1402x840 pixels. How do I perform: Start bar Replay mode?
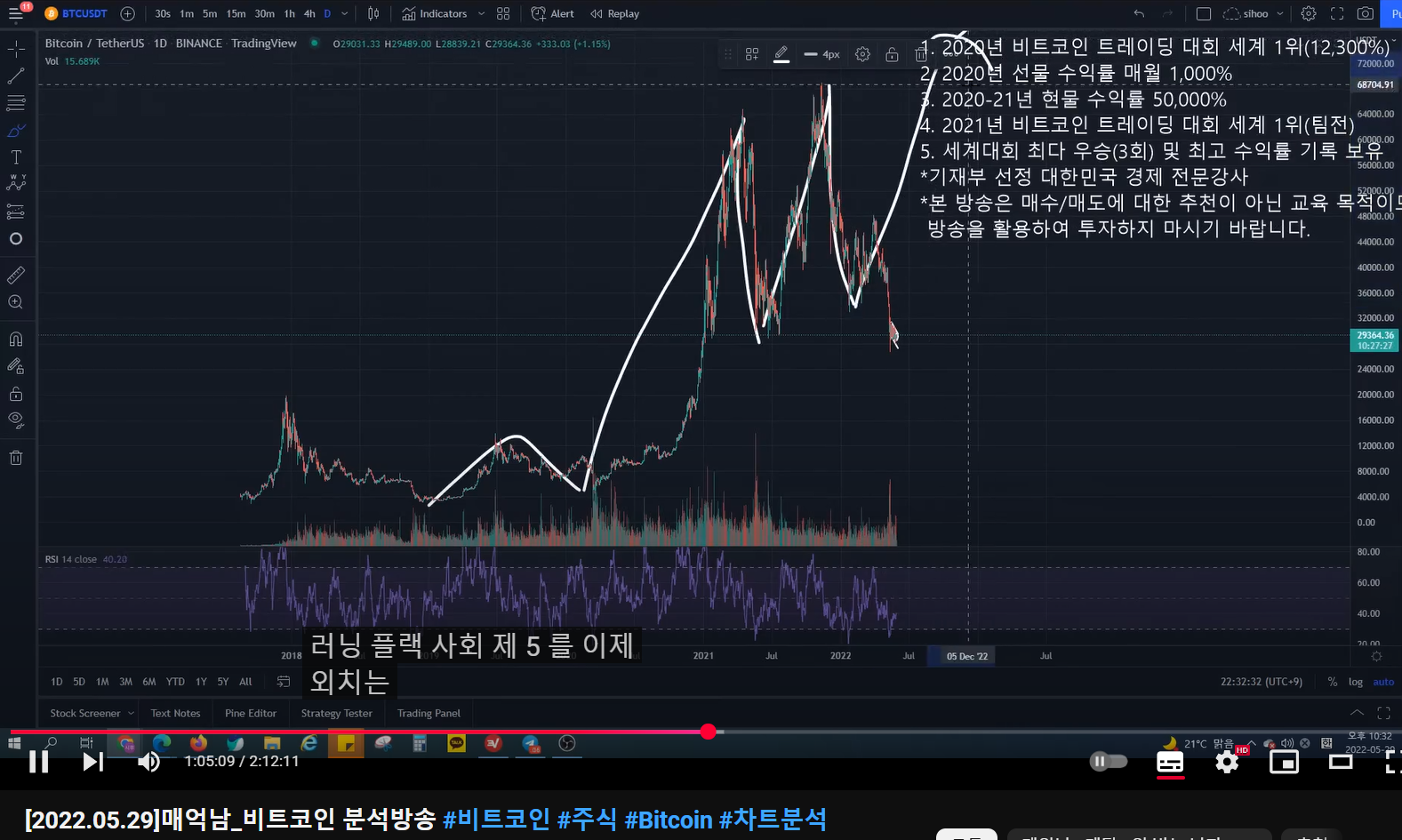614,13
